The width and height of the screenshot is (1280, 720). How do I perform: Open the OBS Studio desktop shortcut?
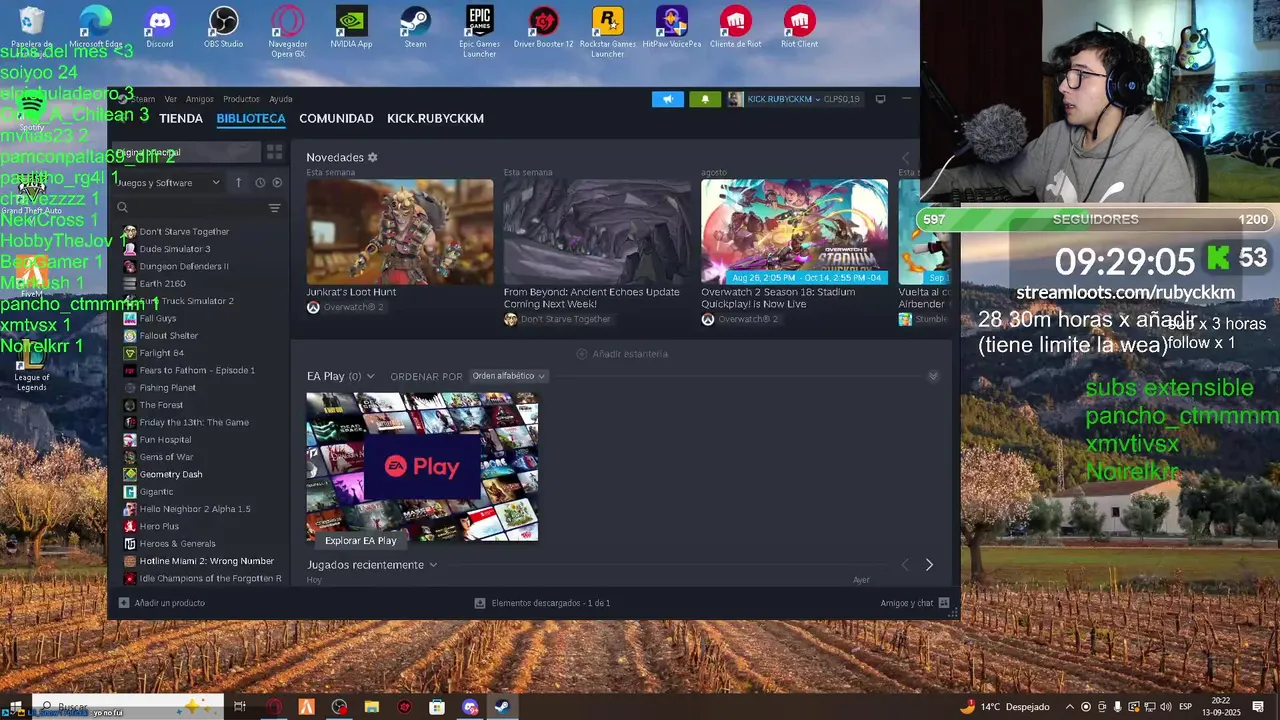pyautogui.click(x=223, y=27)
